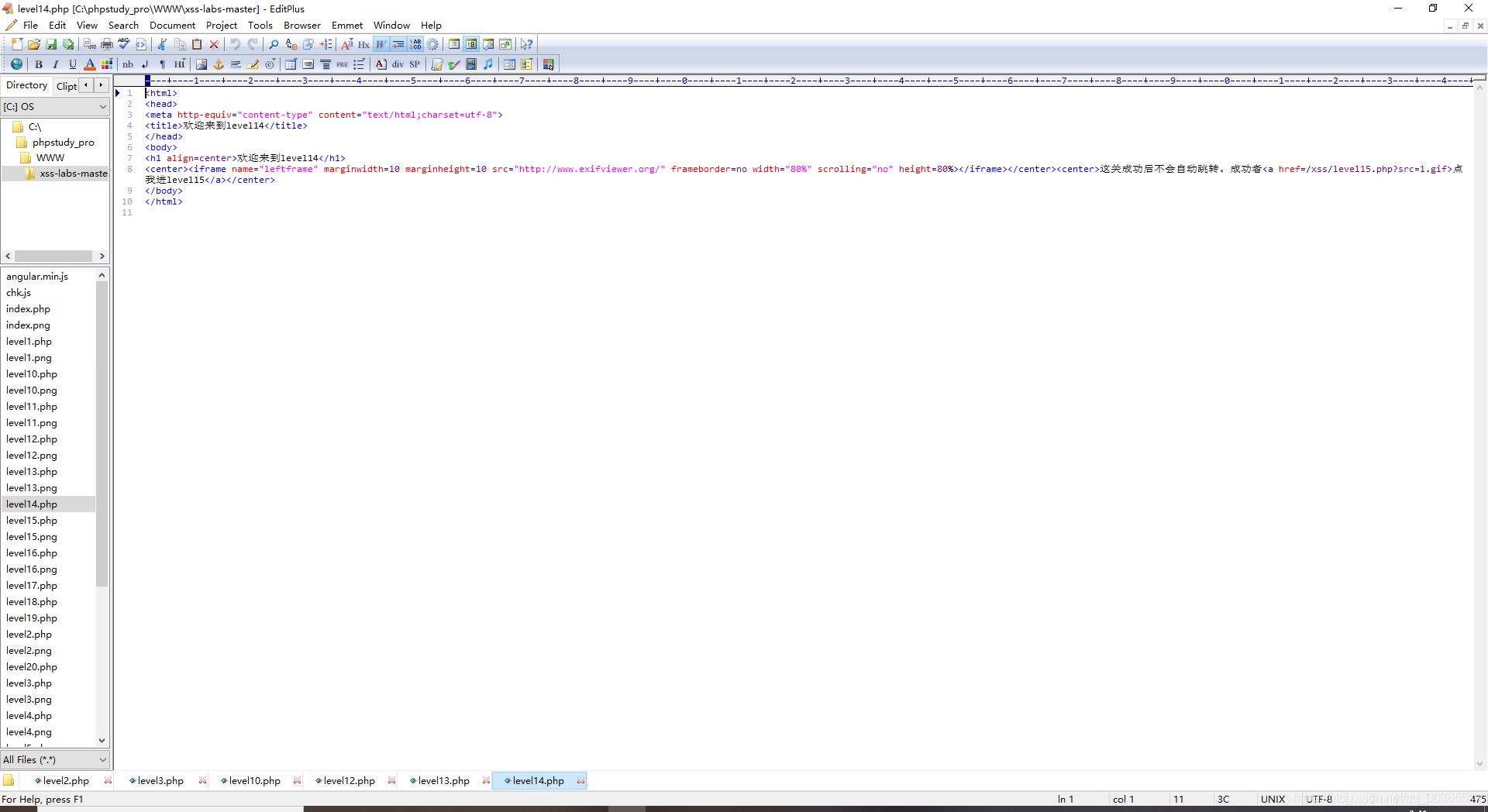
Task: Click the Copy icon in toolbar
Action: coord(180,44)
